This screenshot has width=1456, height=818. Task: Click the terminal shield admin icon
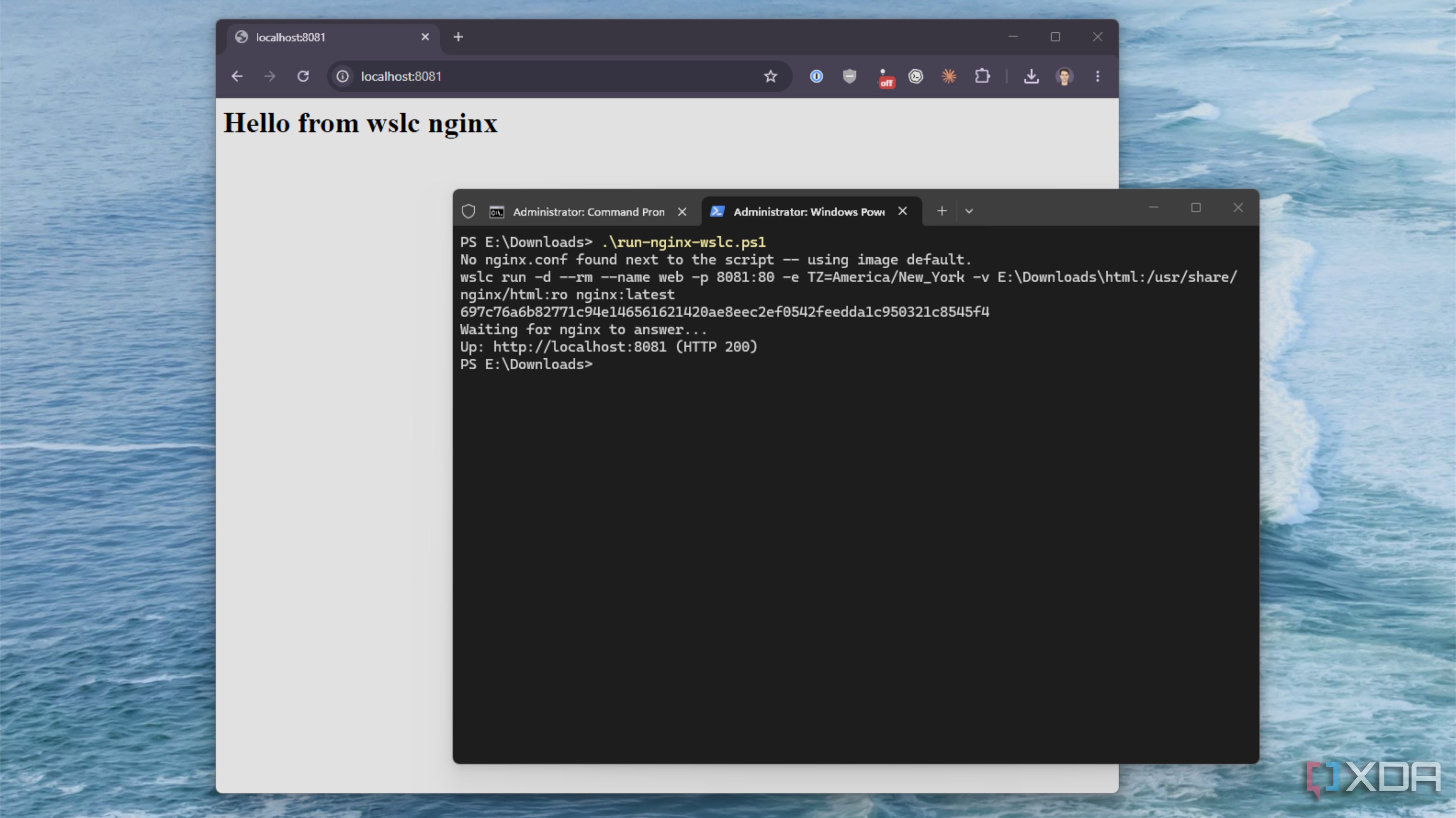[469, 211]
